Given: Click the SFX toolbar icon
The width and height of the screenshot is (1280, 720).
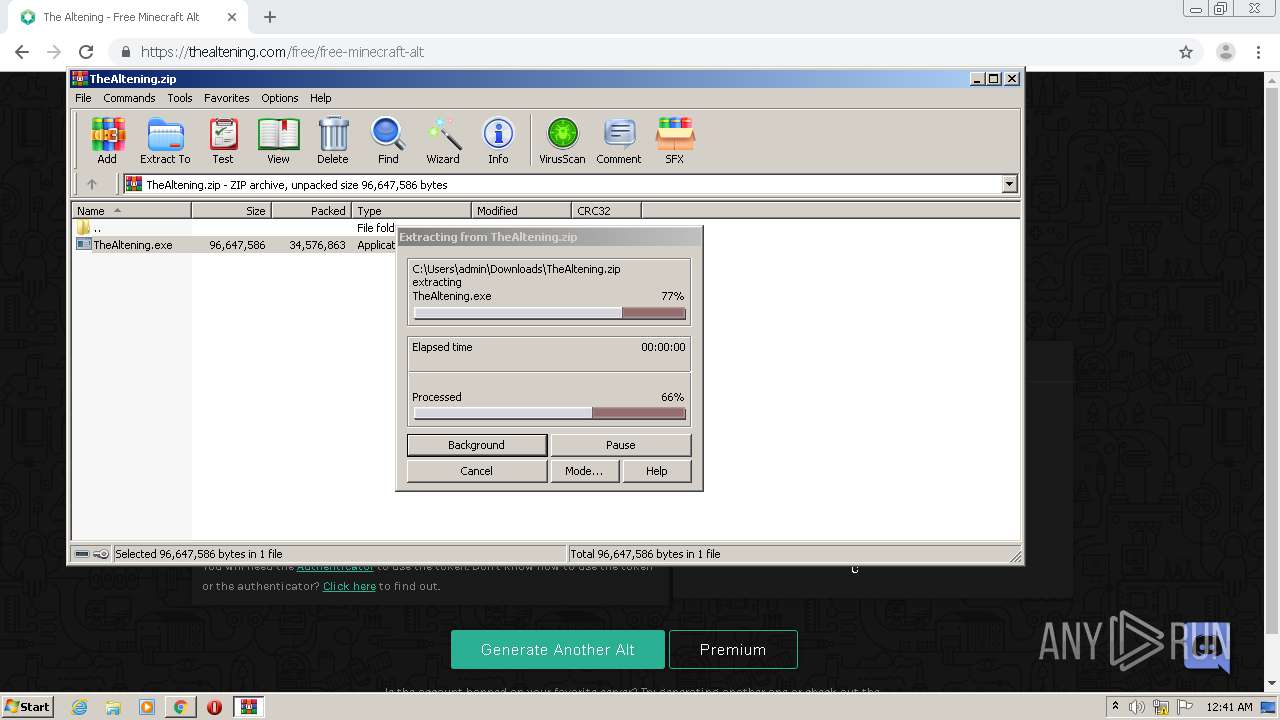Looking at the screenshot, I should pos(675,141).
